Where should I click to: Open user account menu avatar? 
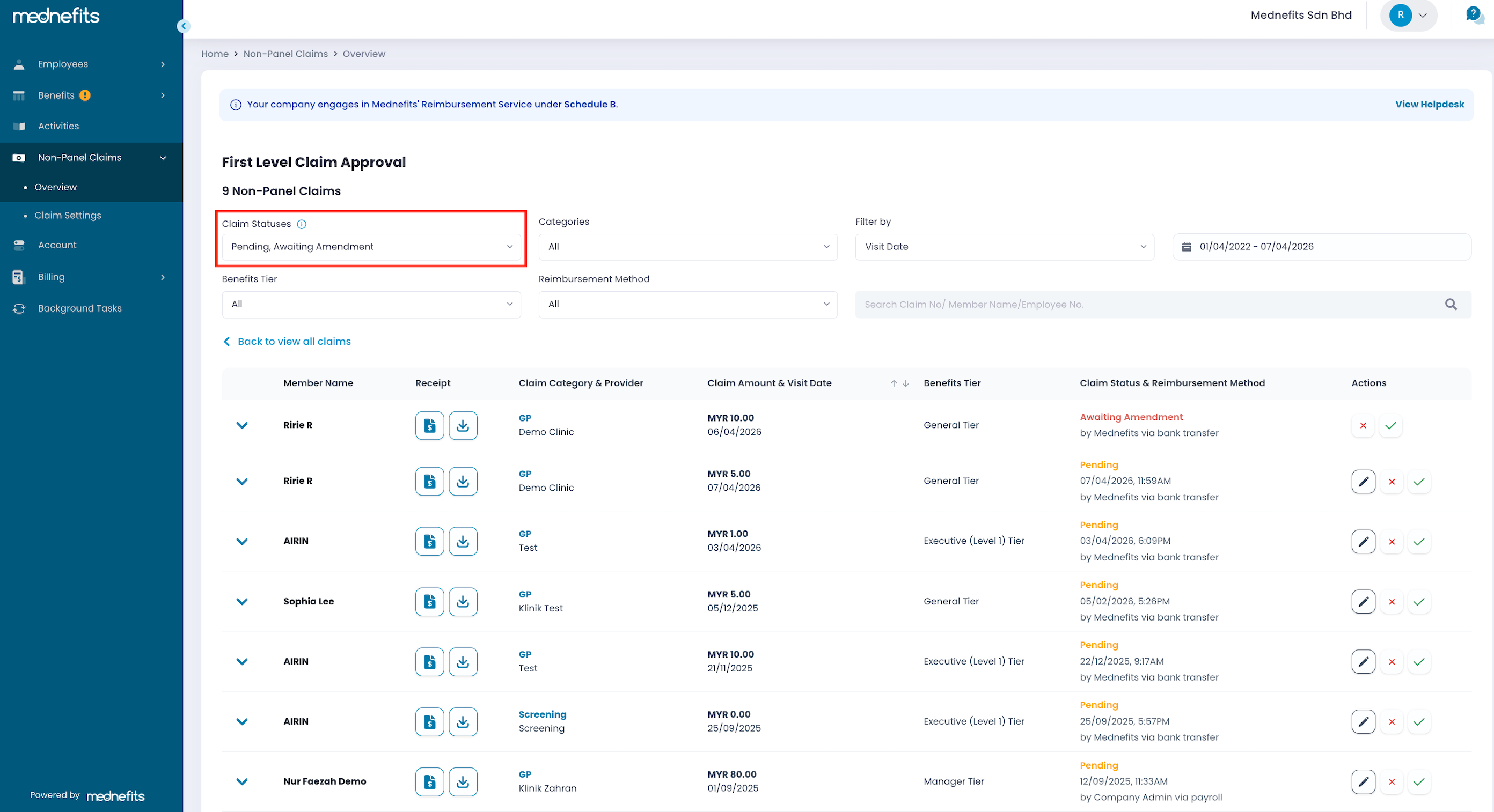[1400, 15]
